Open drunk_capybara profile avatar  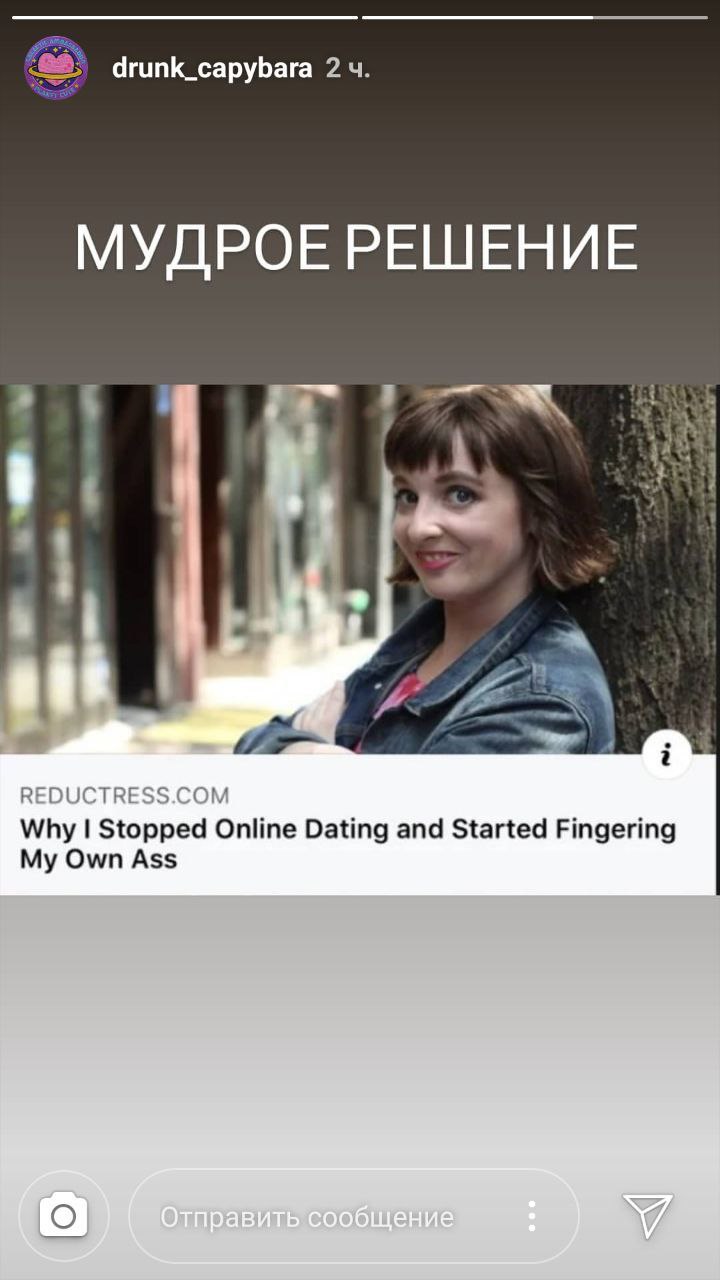(56, 68)
